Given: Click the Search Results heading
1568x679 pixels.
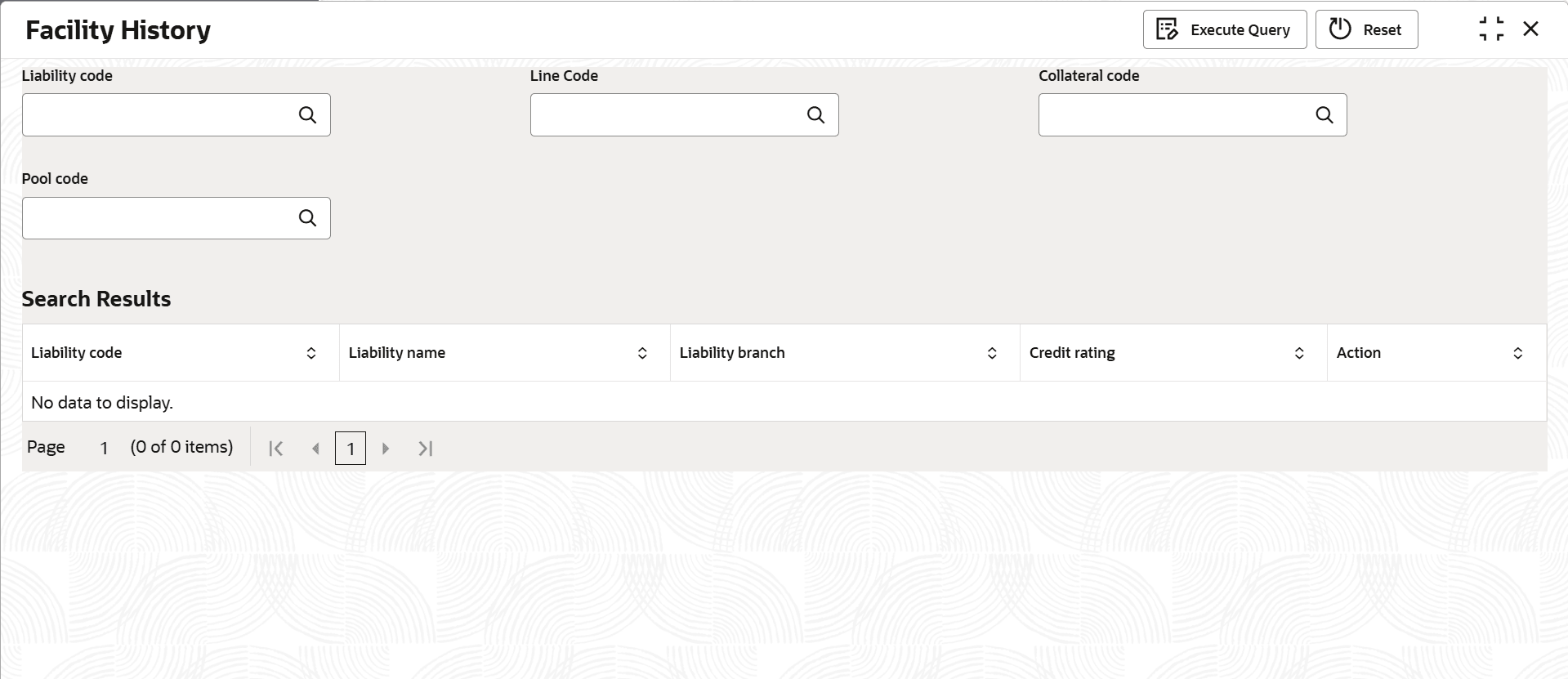Looking at the screenshot, I should (96, 299).
